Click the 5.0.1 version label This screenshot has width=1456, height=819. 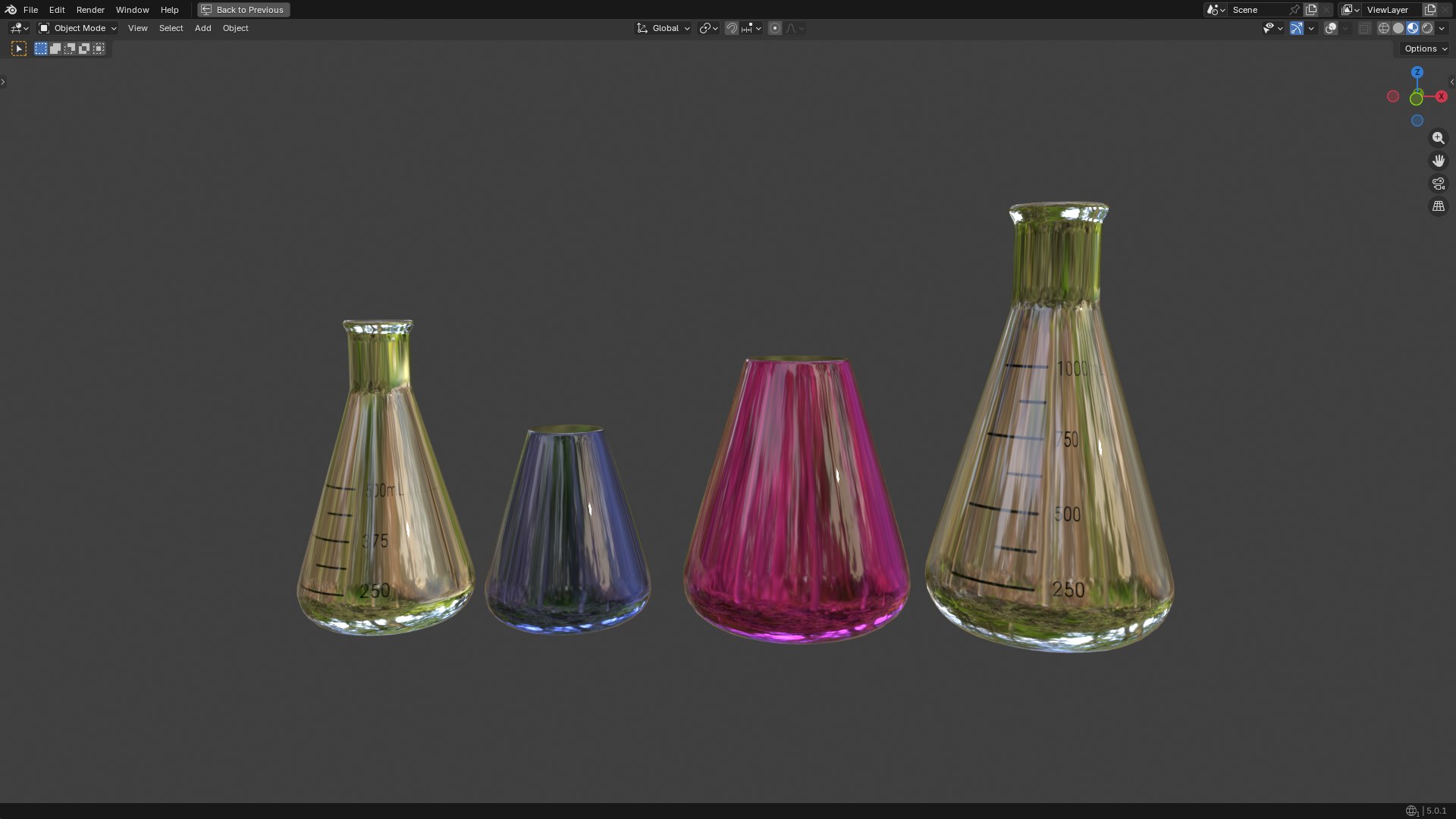coord(1436,811)
